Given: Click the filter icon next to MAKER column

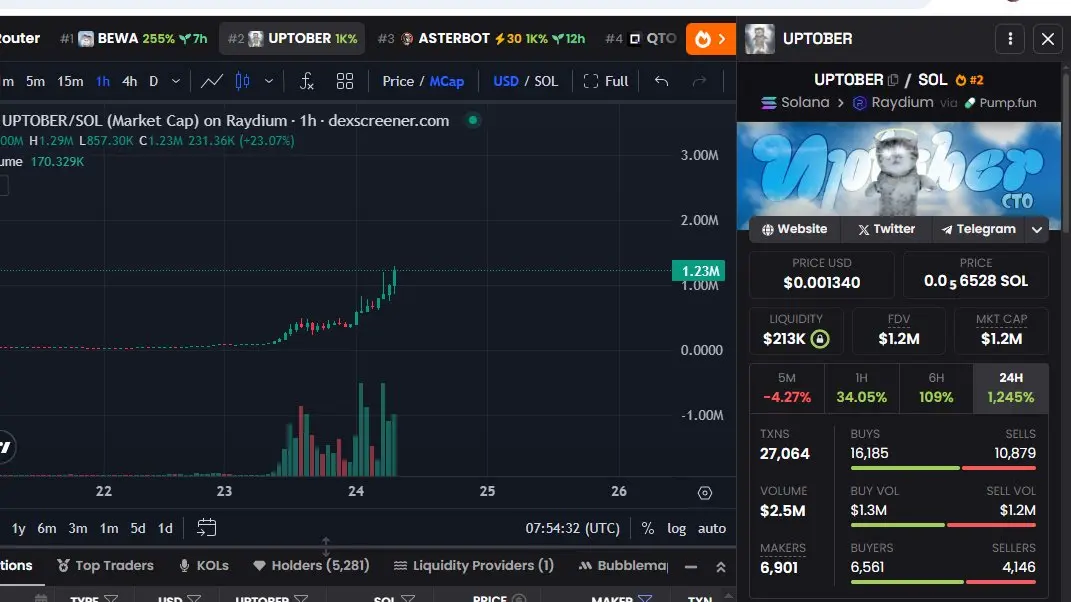Looking at the screenshot, I should [645, 599].
